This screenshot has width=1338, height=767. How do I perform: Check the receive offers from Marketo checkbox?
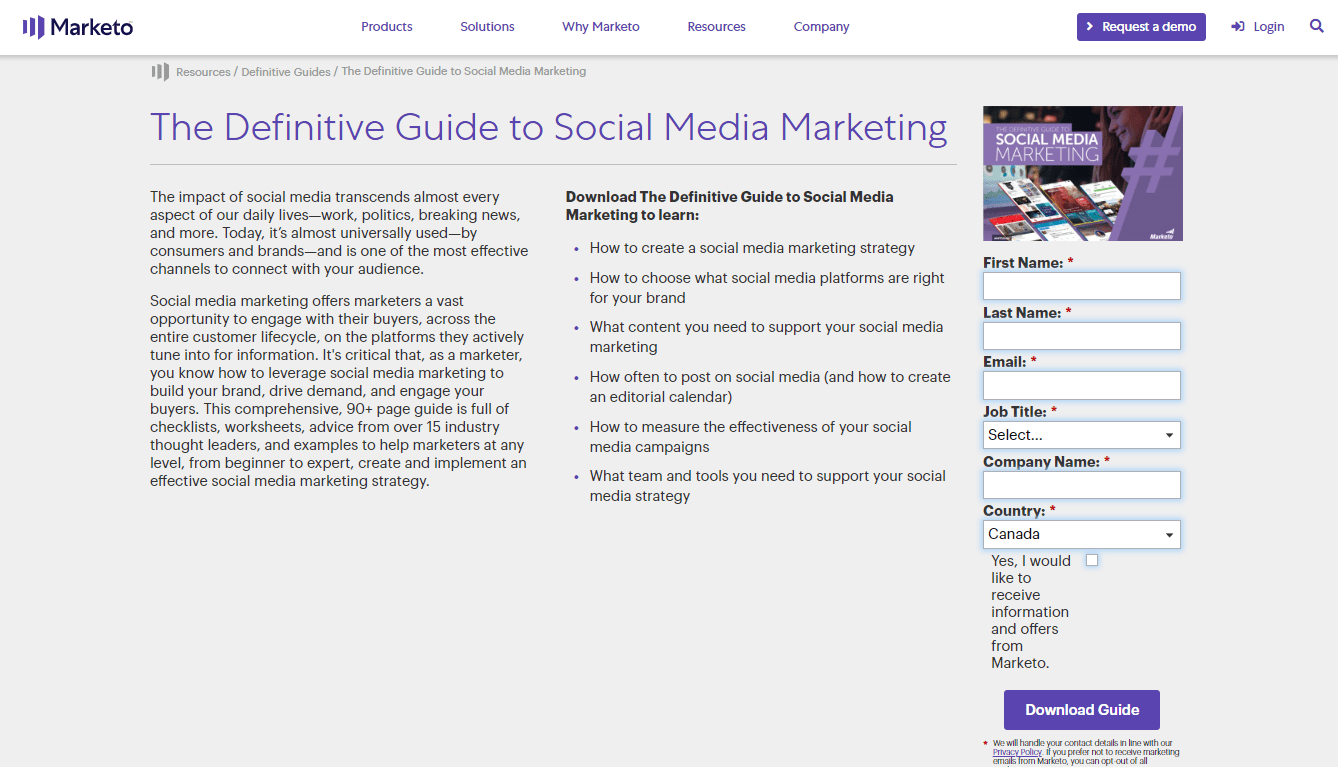click(x=1092, y=560)
